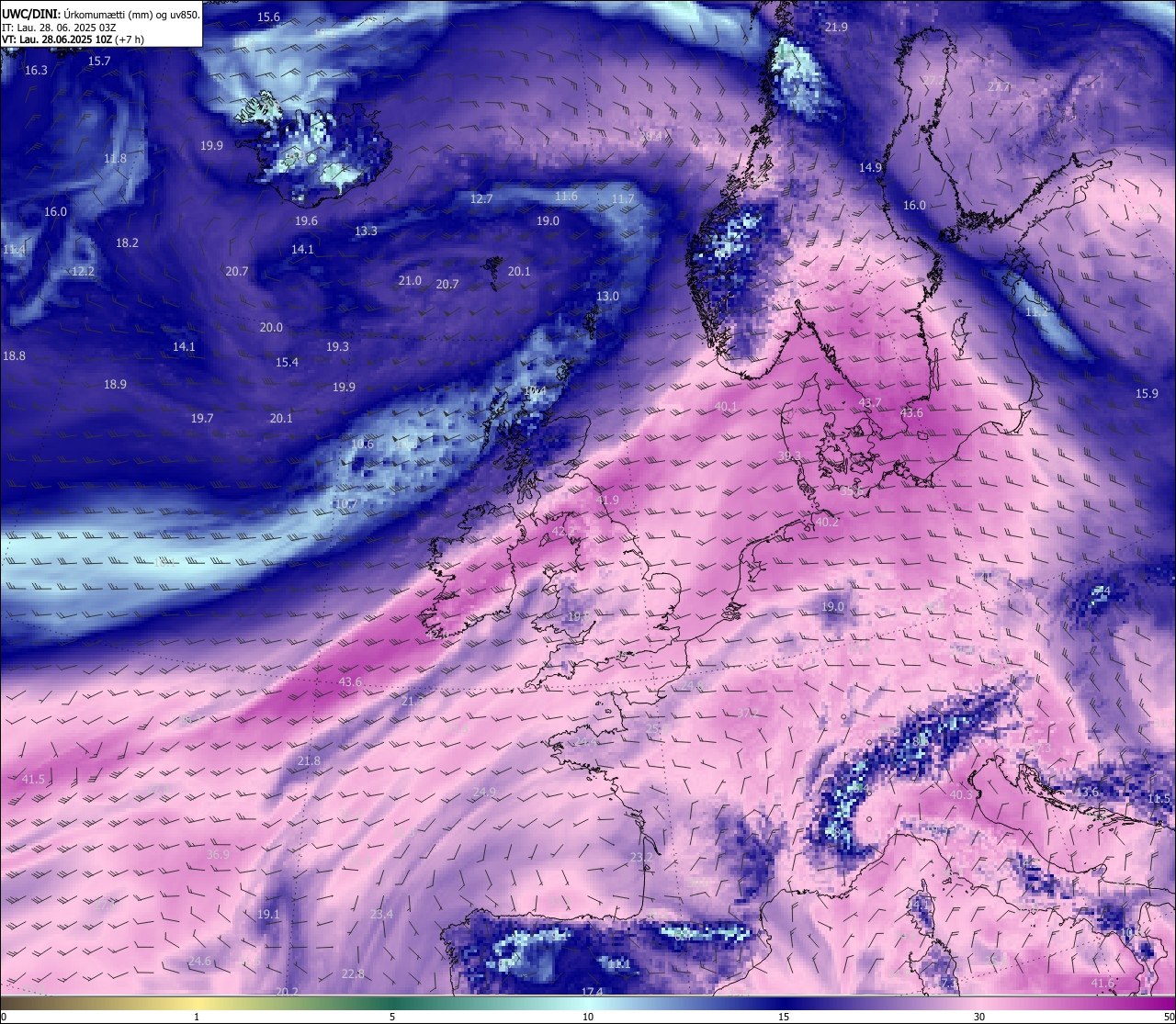Click the 16.3 value on the map

pos(36,70)
